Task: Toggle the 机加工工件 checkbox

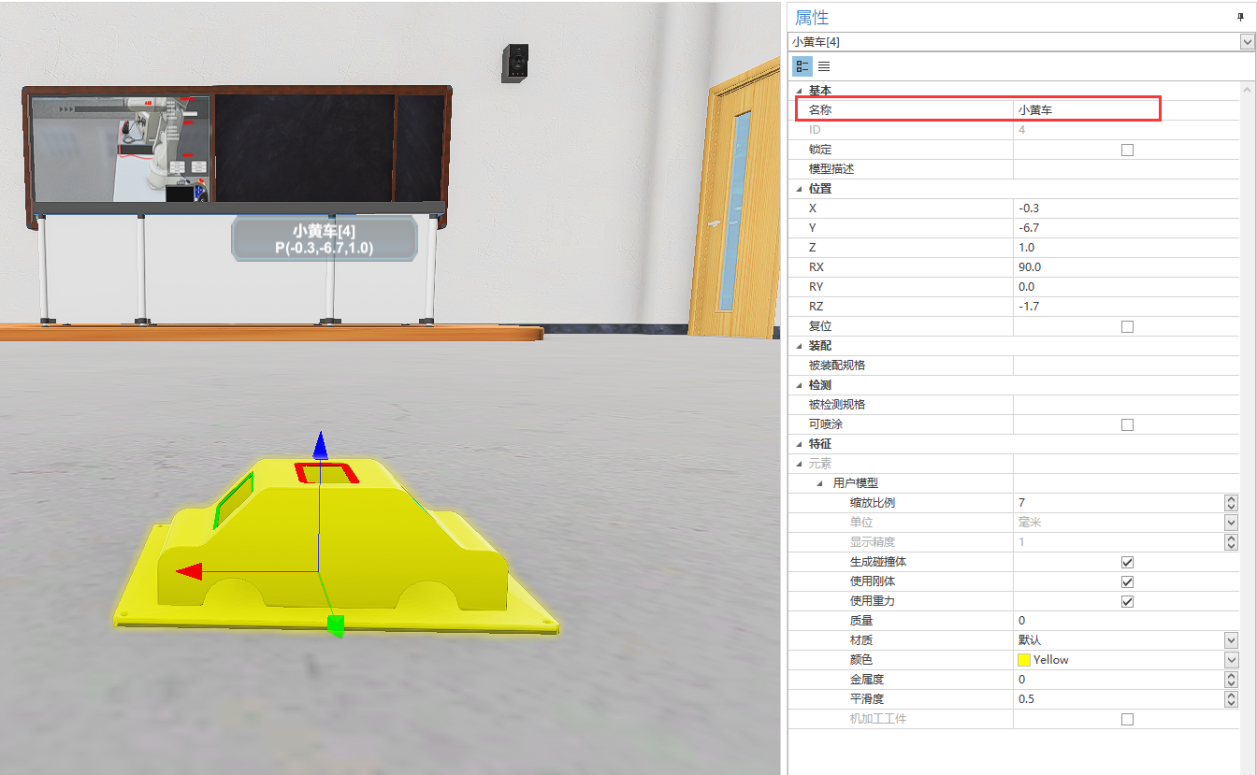Action: tap(1127, 719)
